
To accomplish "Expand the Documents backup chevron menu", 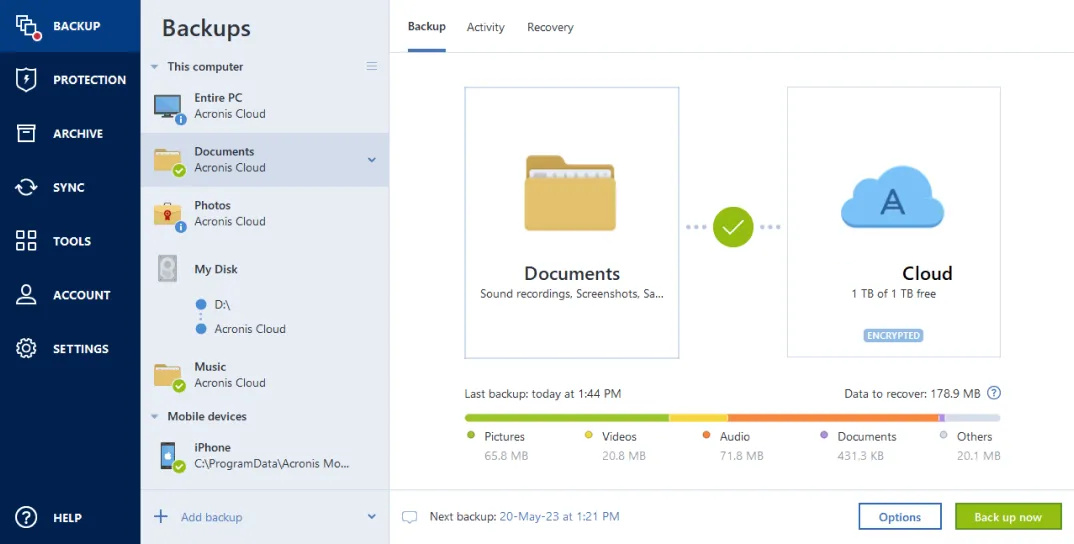I will click(372, 160).
